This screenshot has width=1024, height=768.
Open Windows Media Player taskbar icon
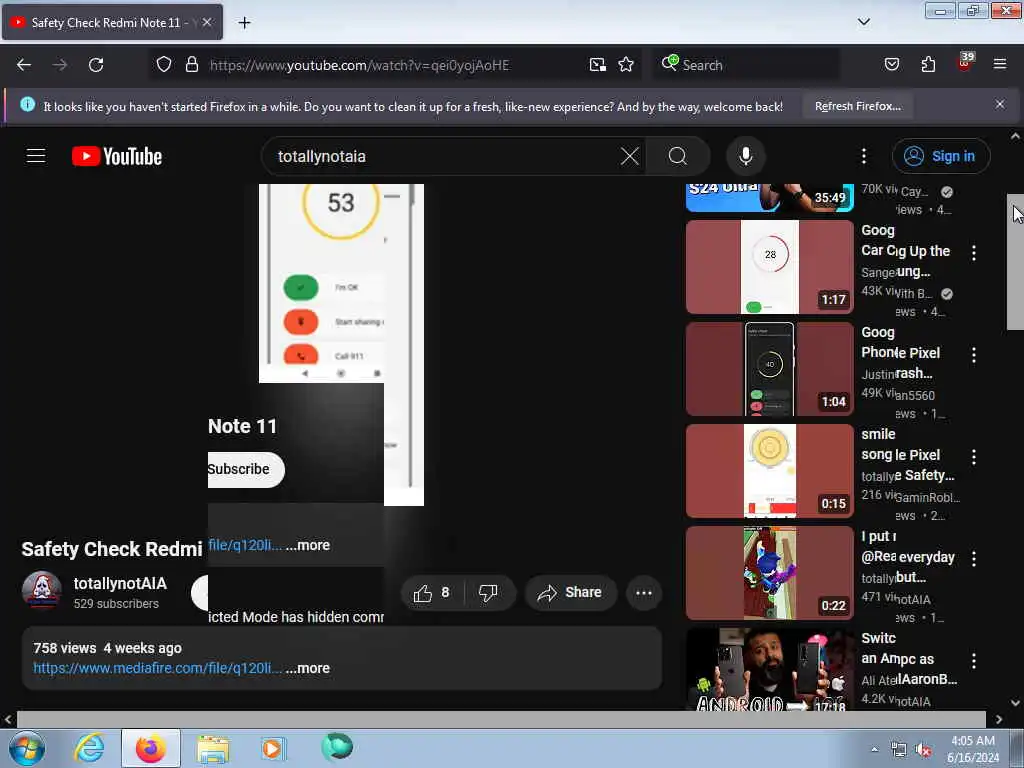(x=272, y=748)
